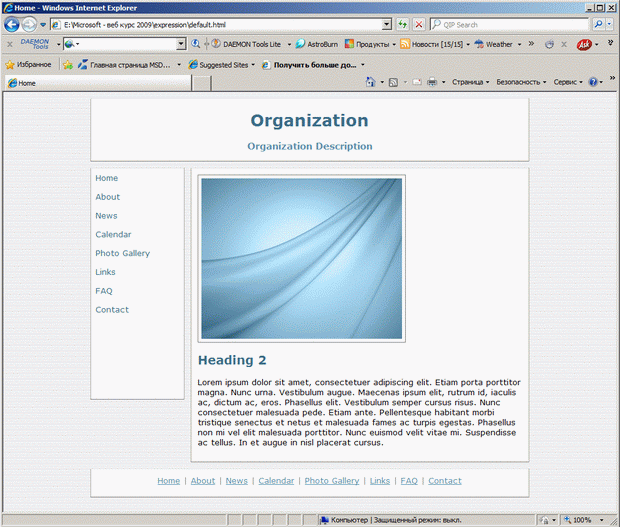Viewport: 620px width, 527px height.
Task: Click the Photo Gallery sidebar link
Action: click(122, 253)
